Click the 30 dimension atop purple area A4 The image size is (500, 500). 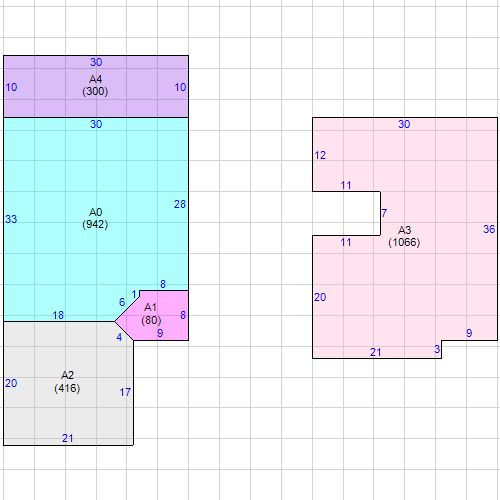click(96, 62)
